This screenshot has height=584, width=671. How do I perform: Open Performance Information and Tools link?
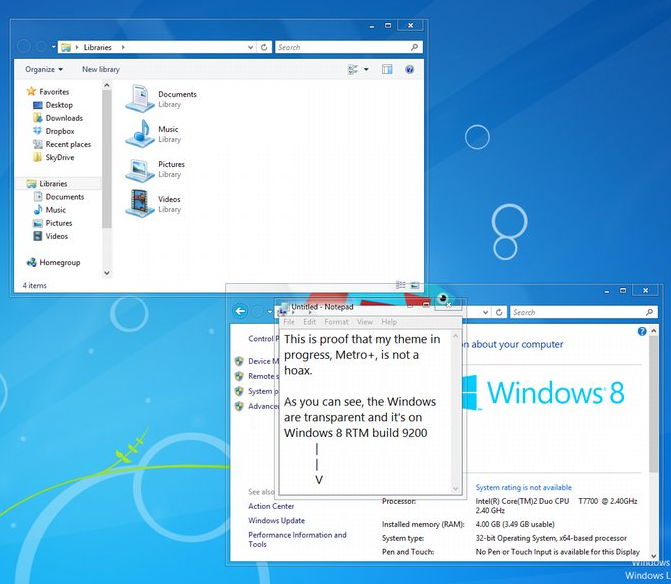point(297,540)
